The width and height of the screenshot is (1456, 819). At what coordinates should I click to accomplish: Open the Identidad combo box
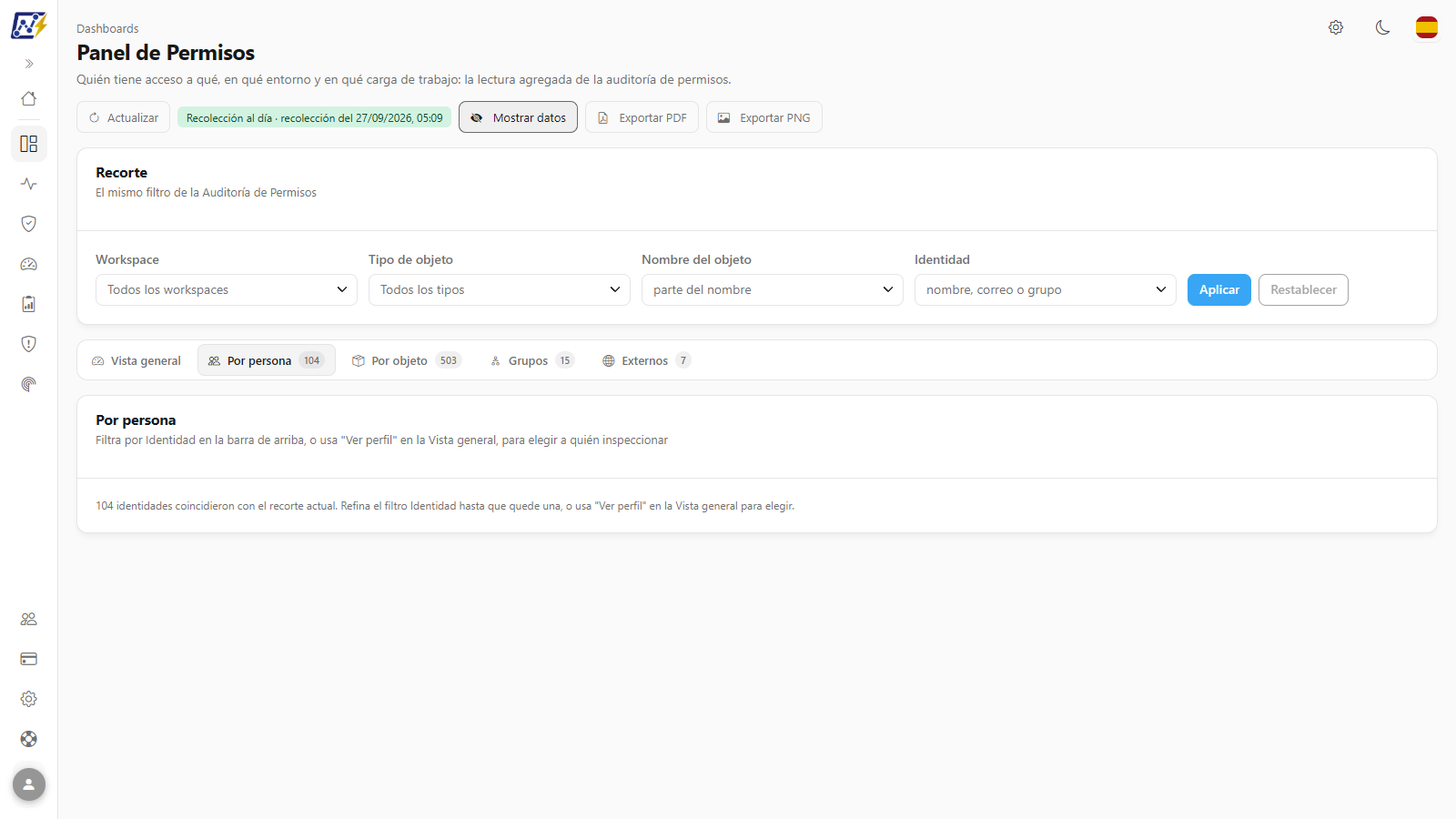pyautogui.click(x=1046, y=289)
